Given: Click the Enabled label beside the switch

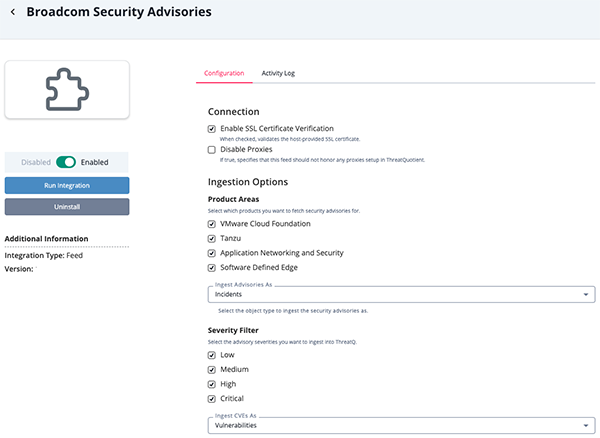Looking at the screenshot, I should point(95,162).
